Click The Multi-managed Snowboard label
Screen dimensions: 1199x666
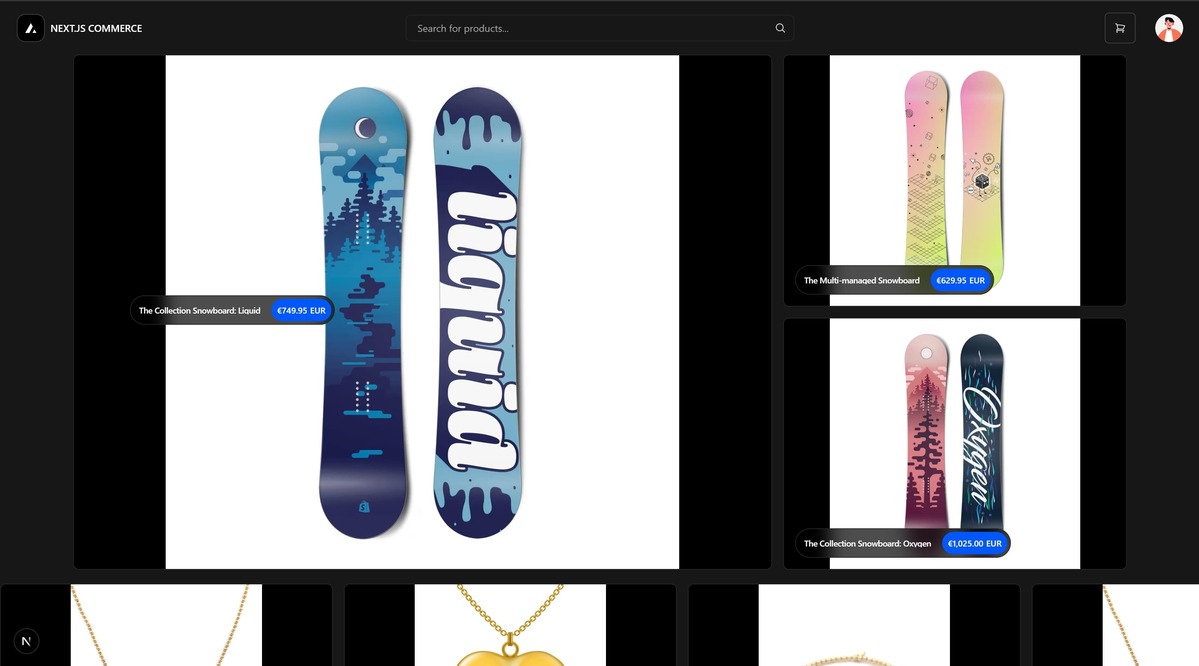click(x=862, y=281)
